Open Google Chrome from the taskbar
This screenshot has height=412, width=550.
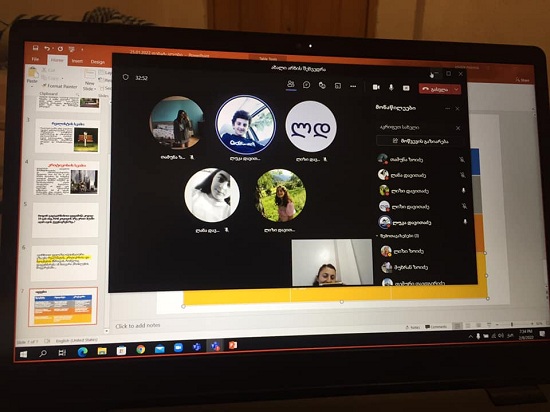pos(141,349)
